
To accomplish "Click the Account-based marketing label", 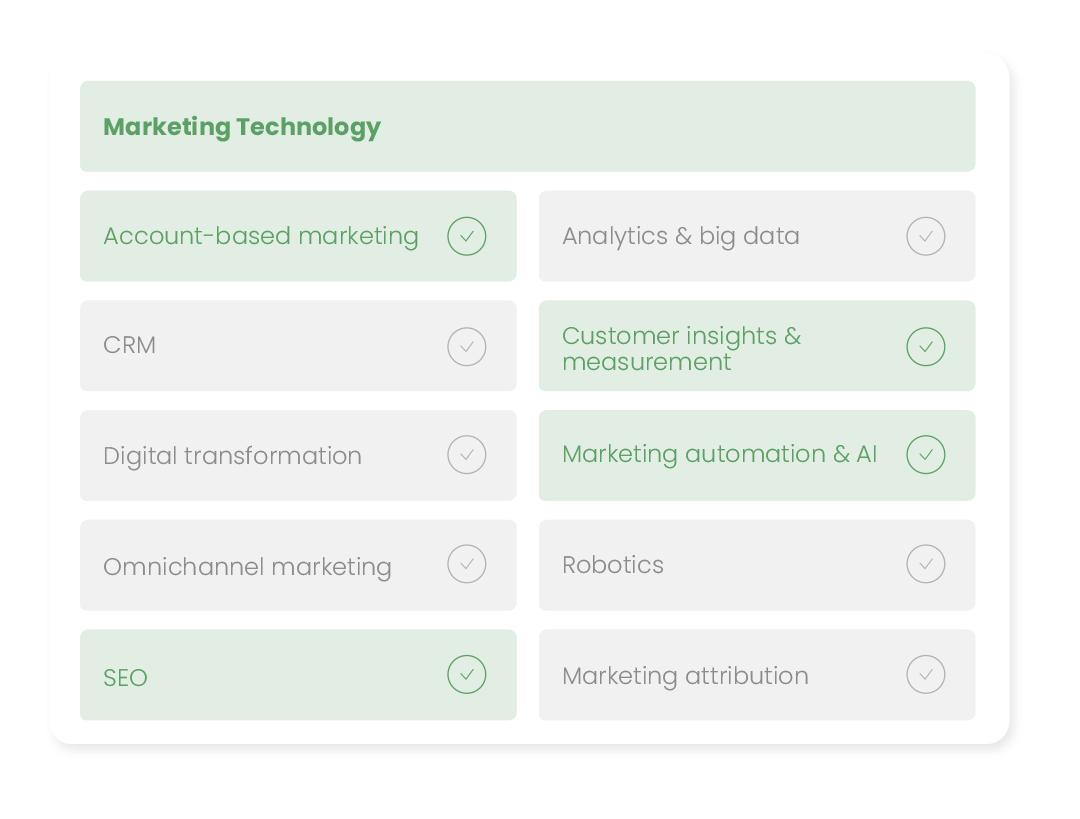I will (x=261, y=236).
